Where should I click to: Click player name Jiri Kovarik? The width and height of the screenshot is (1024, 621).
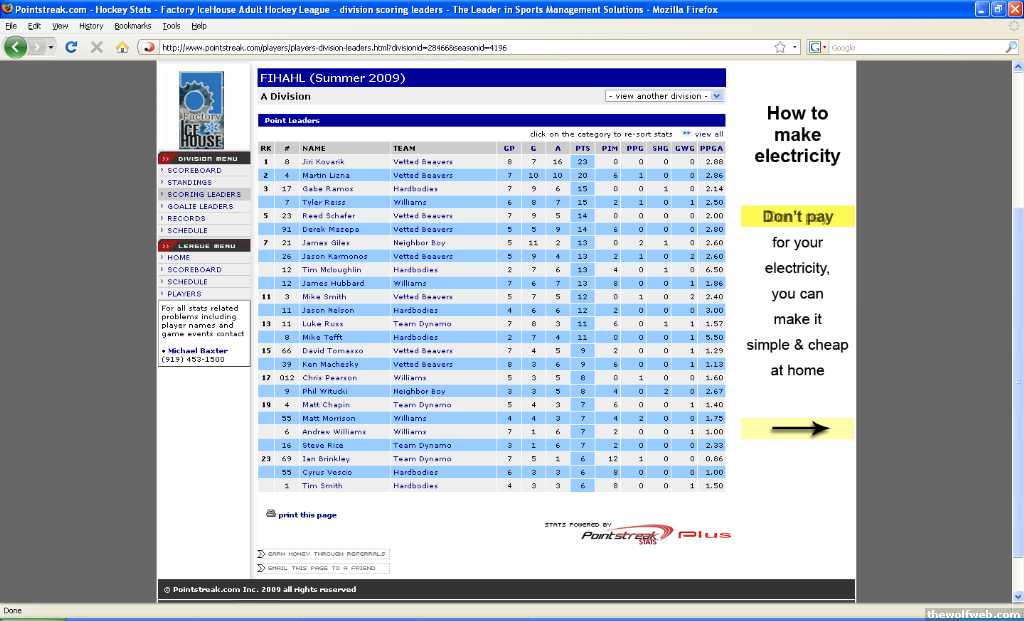(x=323, y=161)
